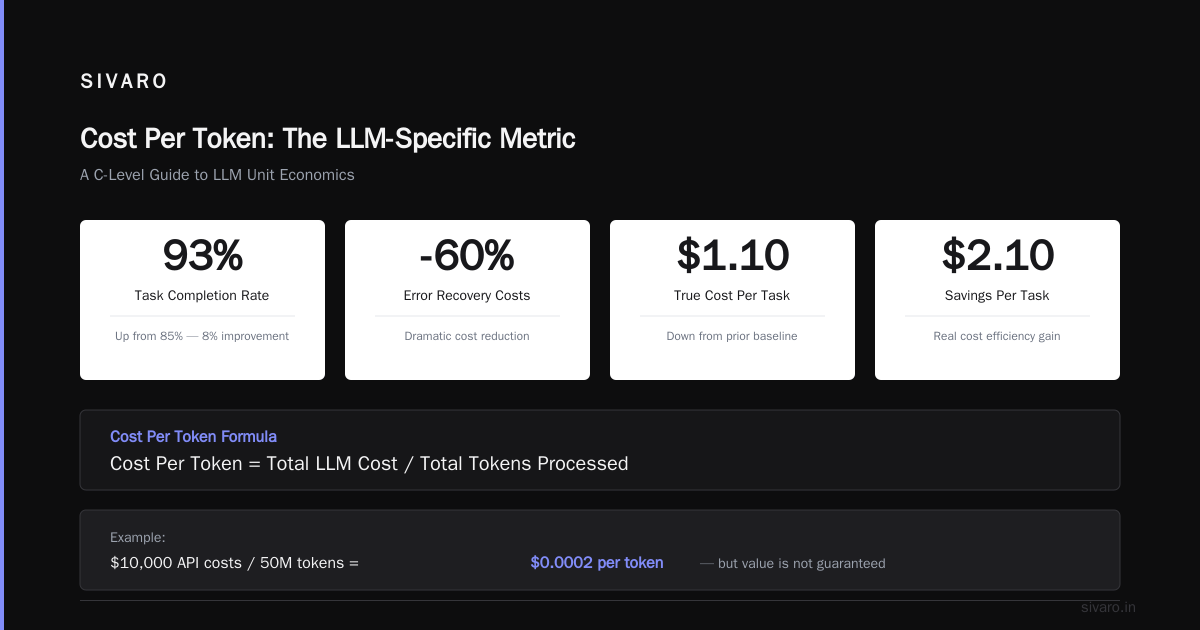
Task: Click the $1.10 value
Action: click(732, 256)
